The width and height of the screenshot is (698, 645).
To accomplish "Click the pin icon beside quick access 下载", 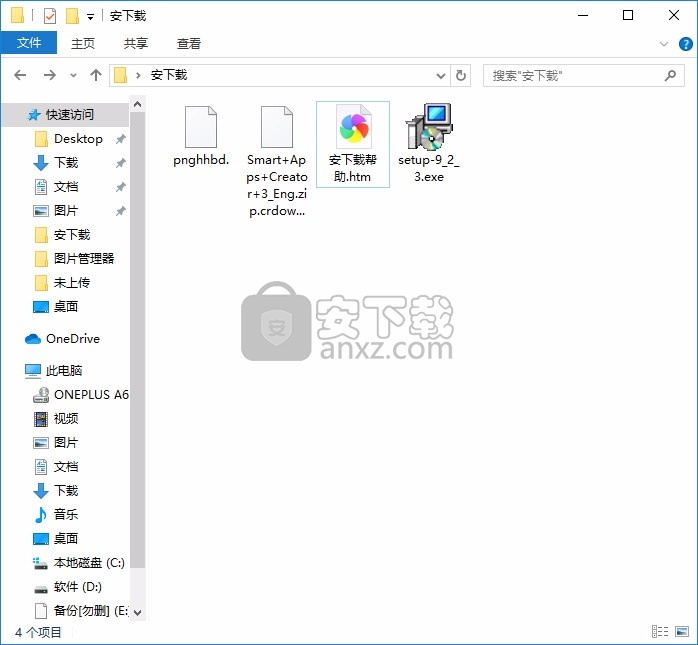I will point(121,163).
